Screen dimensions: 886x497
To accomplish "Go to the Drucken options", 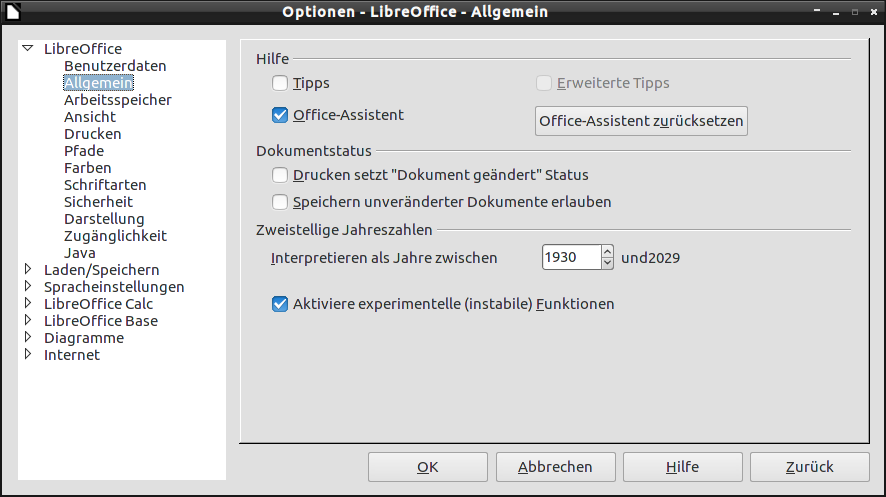I will pyautogui.click(x=93, y=134).
